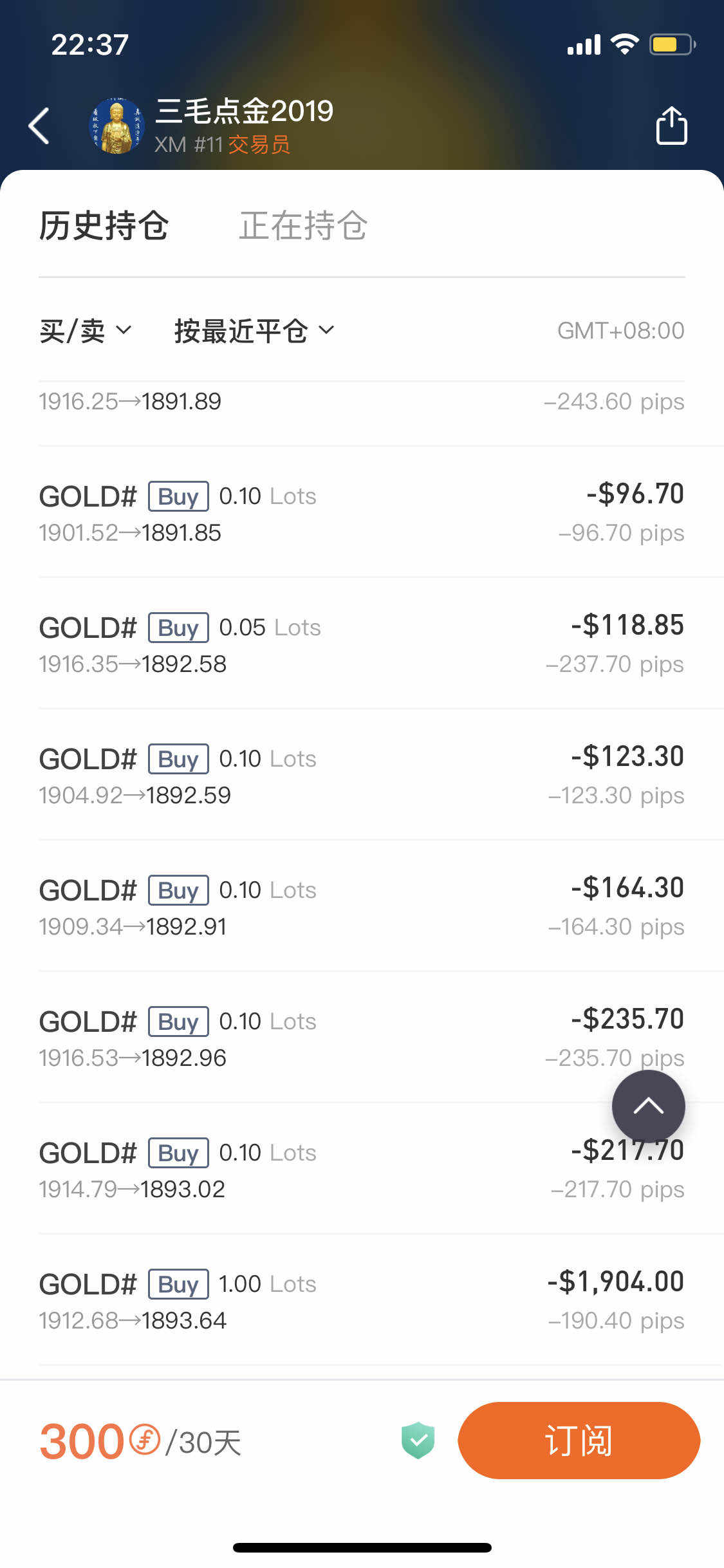Open the 1.00 Lots GOLD# trade
Screen dimensions: 724x1568
(x=361, y=1300)
